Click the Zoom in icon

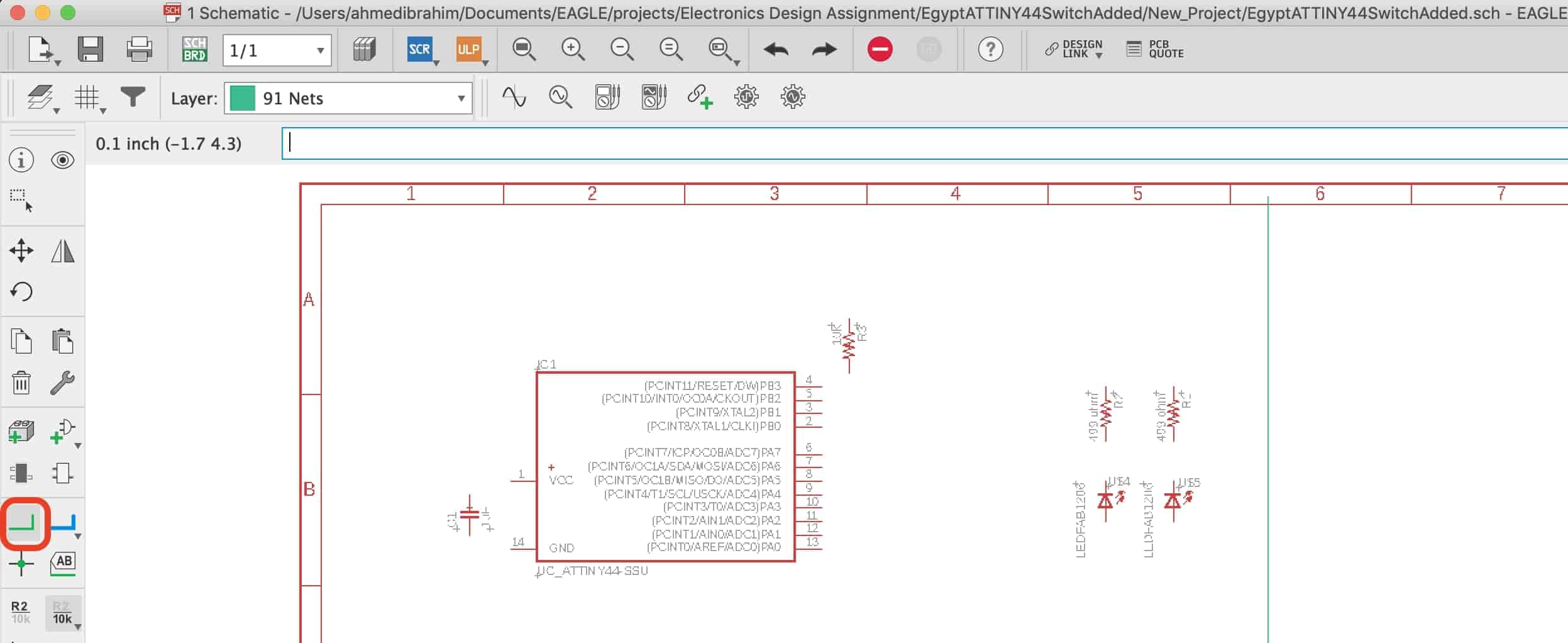click(x=573, y=48)
